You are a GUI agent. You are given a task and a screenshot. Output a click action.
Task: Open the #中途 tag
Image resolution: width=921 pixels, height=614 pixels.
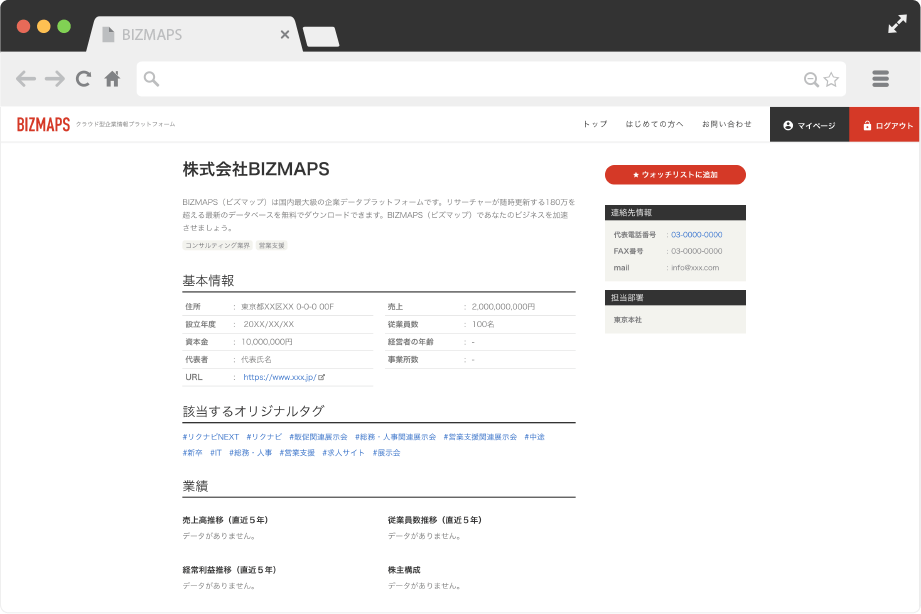[535, 437]
